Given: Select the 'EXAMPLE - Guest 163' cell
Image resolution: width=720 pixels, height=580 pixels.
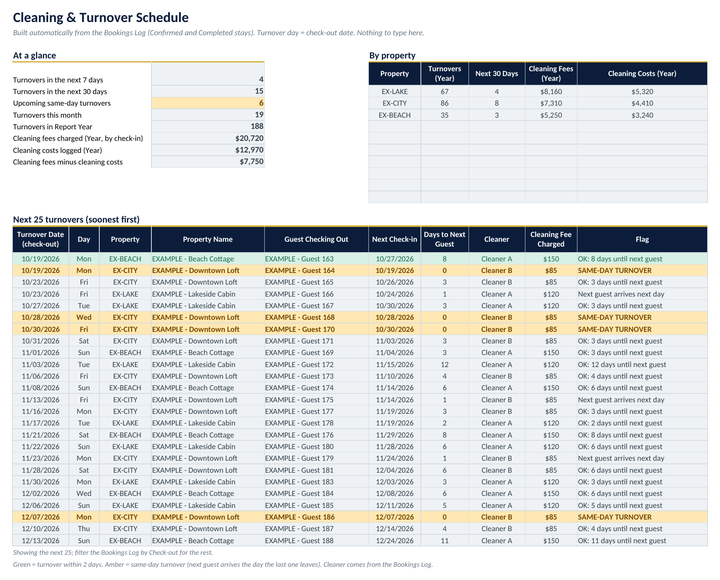Looking at the screenshot, I should click(x=316, y=259).
